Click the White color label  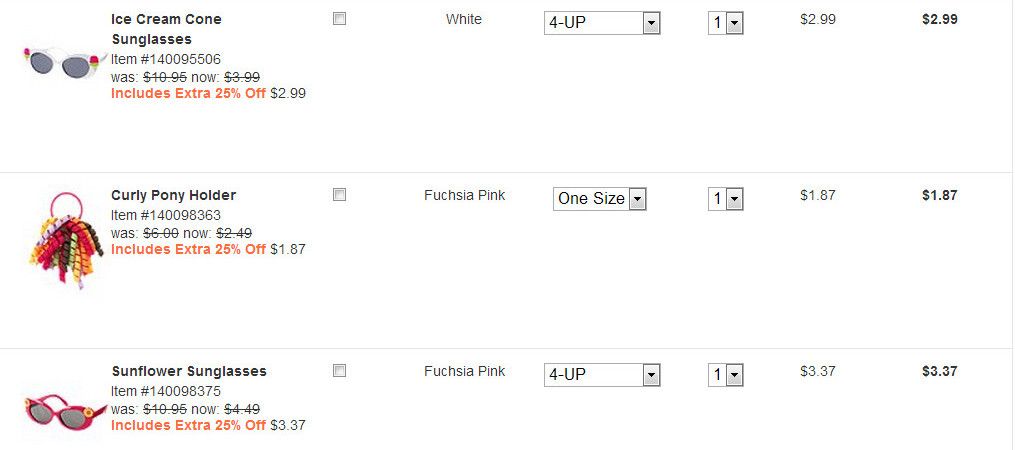pyautogui.click(x=464, y=19)
